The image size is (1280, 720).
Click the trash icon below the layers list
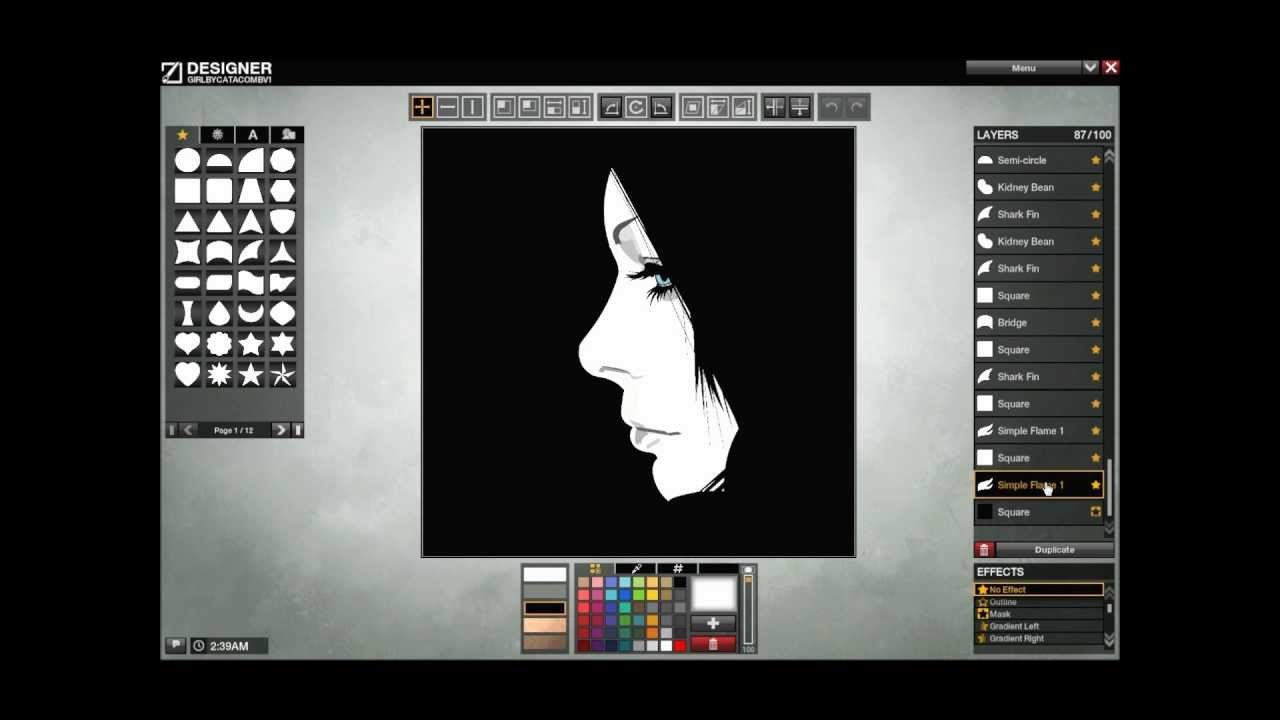coord(984,549)
